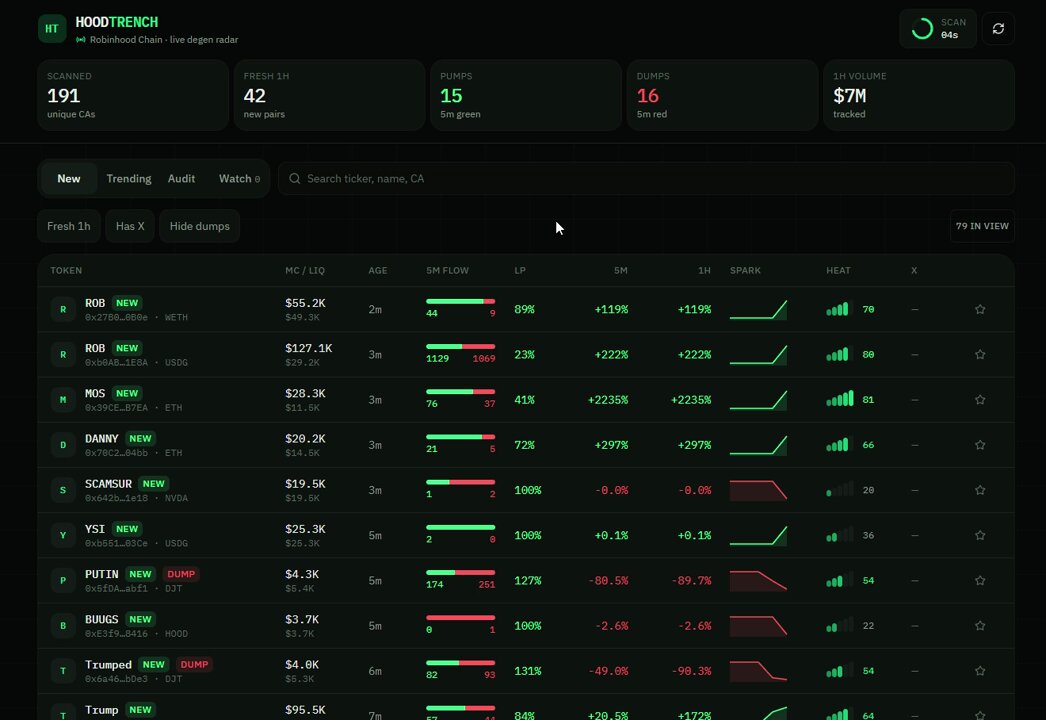This screenshot has width=1046, height=720.
Task: Open the Watch tab
Action: coord(239,179)
